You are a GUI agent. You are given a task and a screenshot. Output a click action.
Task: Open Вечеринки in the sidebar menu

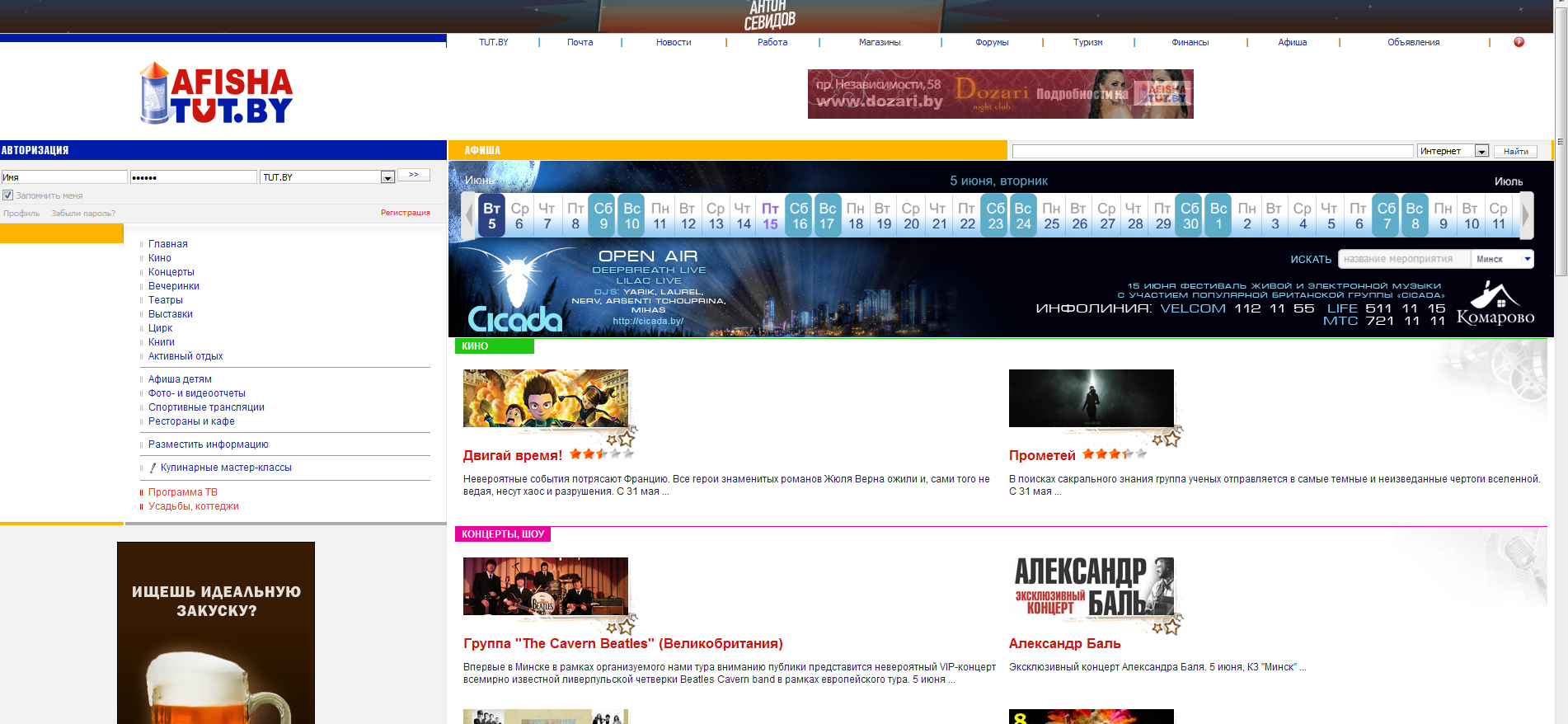[174, 286]
